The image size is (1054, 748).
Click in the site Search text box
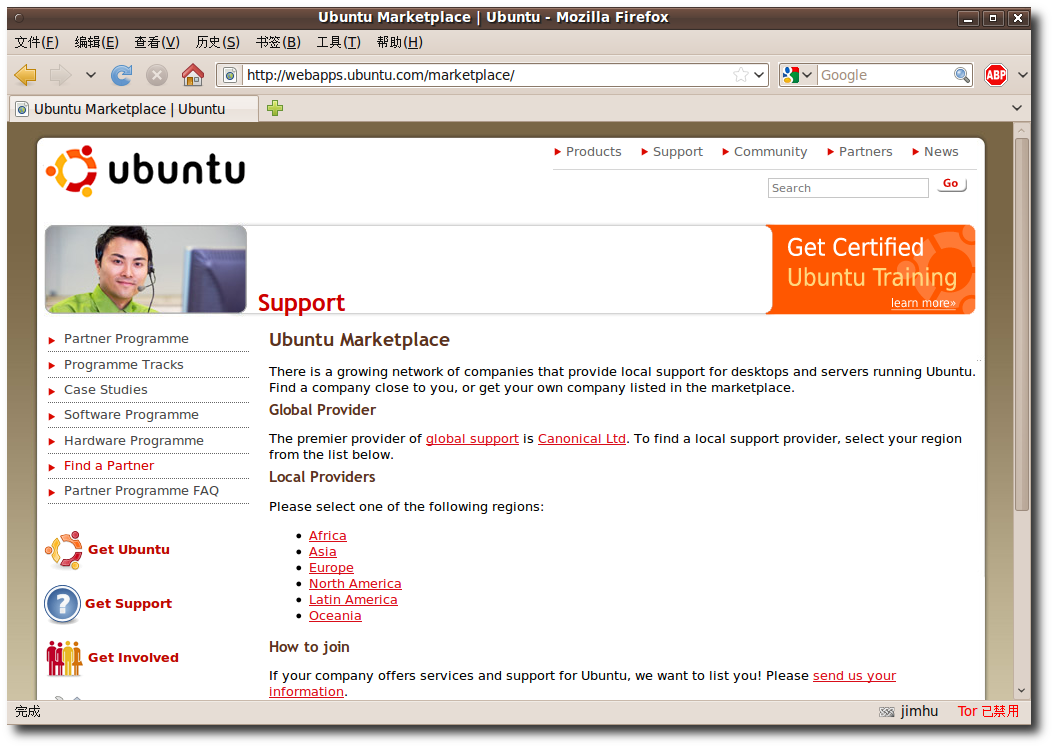(x=848, y=188)
